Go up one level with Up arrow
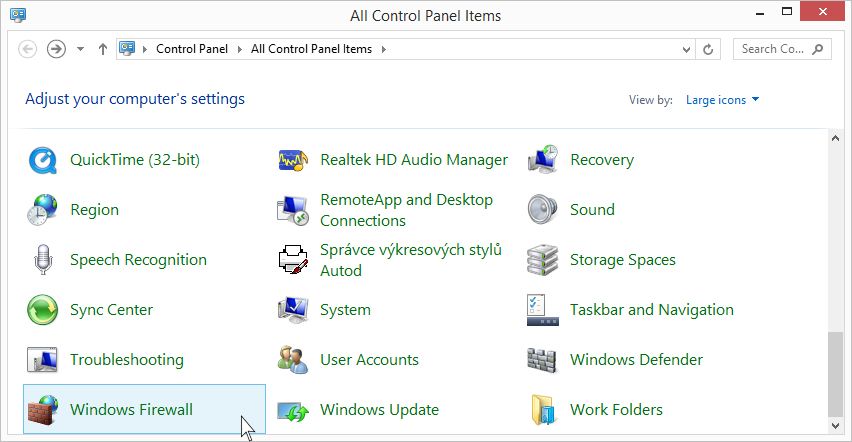Image resolution: width=852 pixels, height=442 pixels. 102,49
